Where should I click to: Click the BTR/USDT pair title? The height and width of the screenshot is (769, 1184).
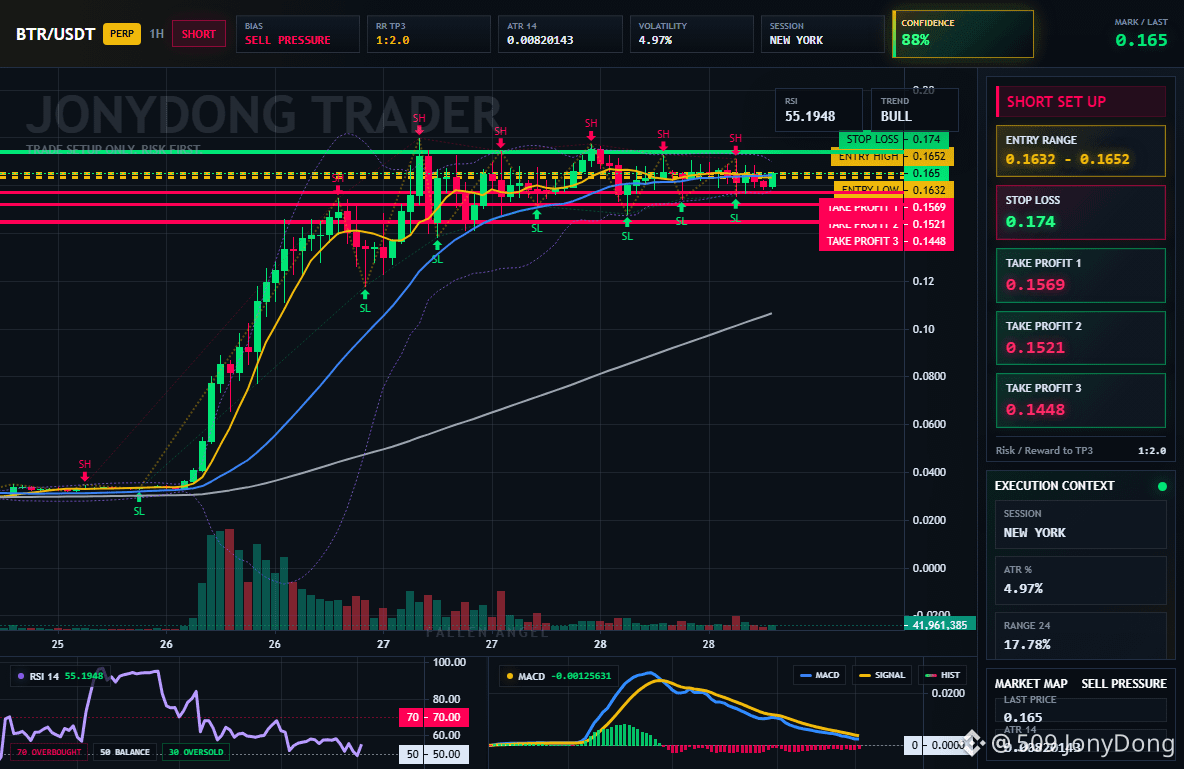(55, 34)
